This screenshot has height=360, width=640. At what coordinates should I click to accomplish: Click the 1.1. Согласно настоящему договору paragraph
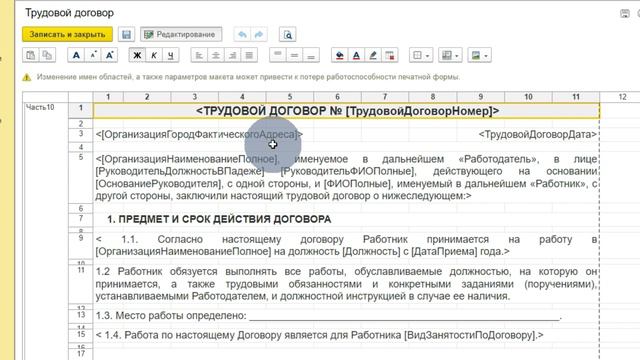coord(346,245)
